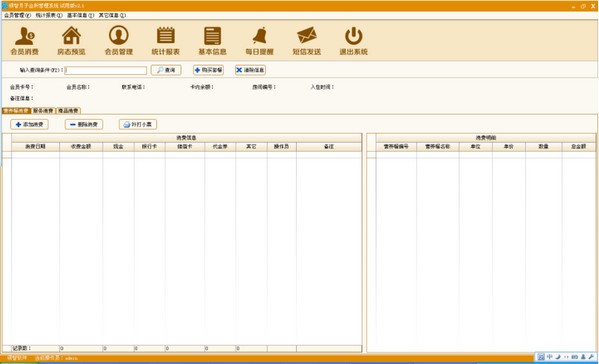This screenshot has width=599, height=364.
Task: Click the 添加消费 add consumption button
Action: 29,125
